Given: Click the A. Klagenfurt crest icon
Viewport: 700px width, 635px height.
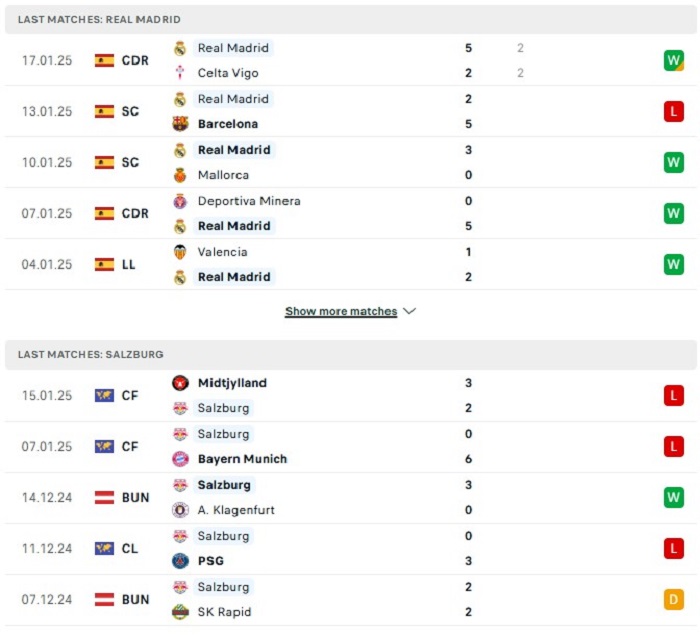Looking at the screenshot, I should pos(180,510).
